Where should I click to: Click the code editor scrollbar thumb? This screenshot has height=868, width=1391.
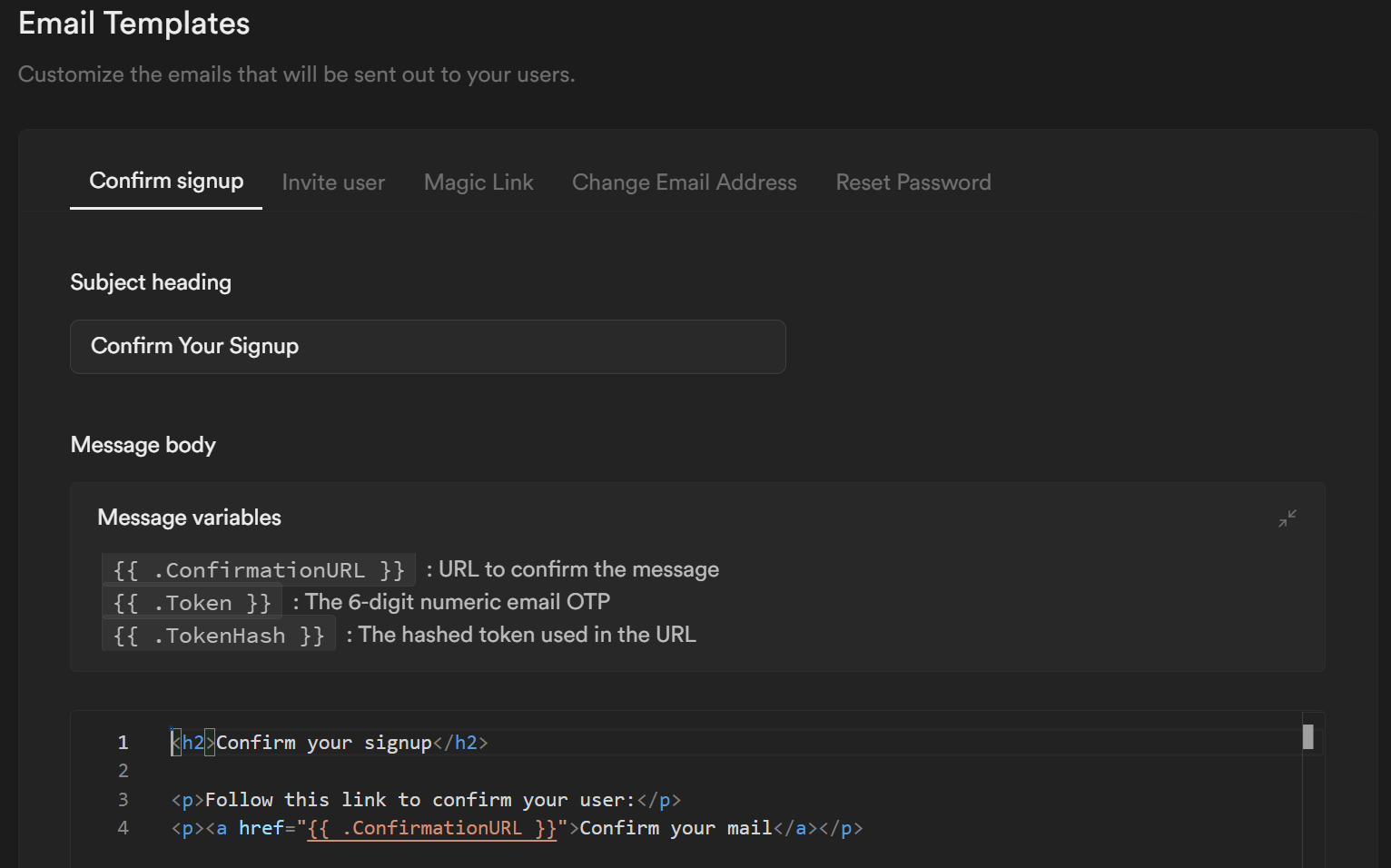(x=1307, y=736)
